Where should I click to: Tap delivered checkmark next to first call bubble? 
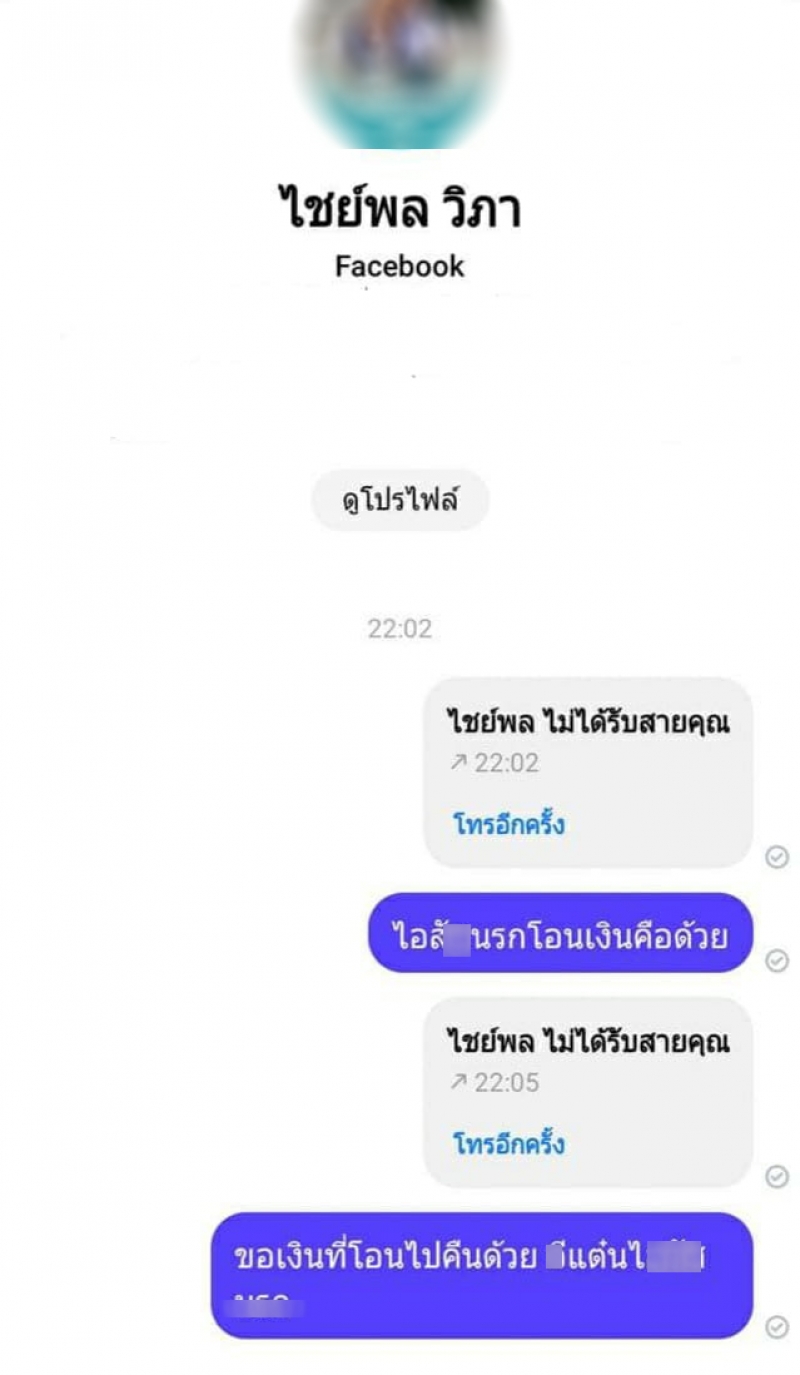(777, 857)
